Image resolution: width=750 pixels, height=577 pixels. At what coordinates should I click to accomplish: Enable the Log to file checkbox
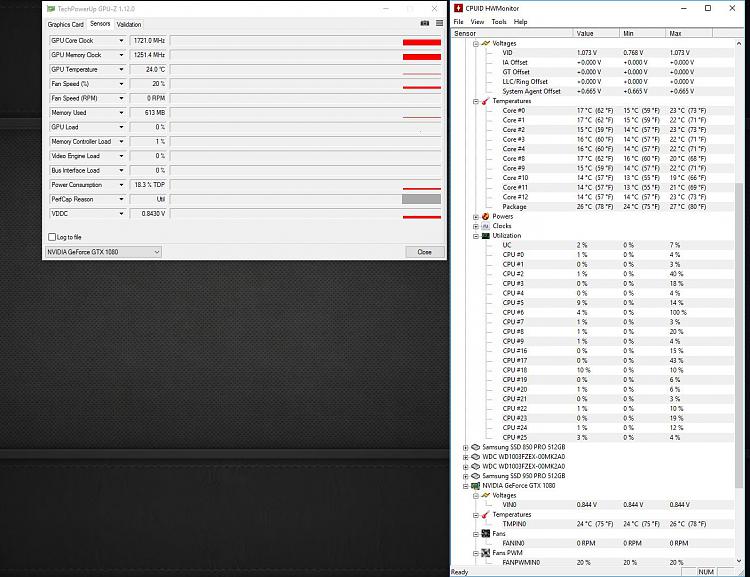[x=52, y=237]
